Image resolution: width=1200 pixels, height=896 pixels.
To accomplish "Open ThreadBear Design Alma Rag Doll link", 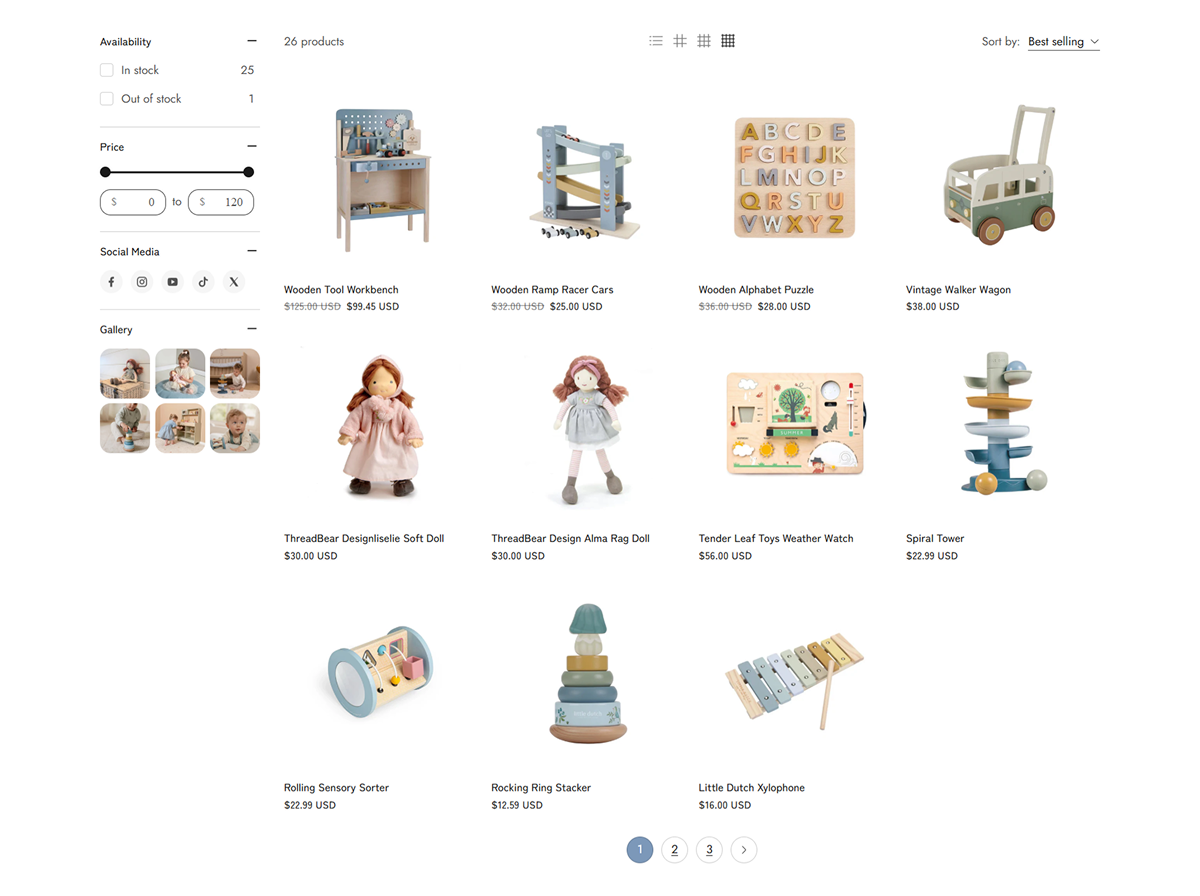I will point(570,539).
